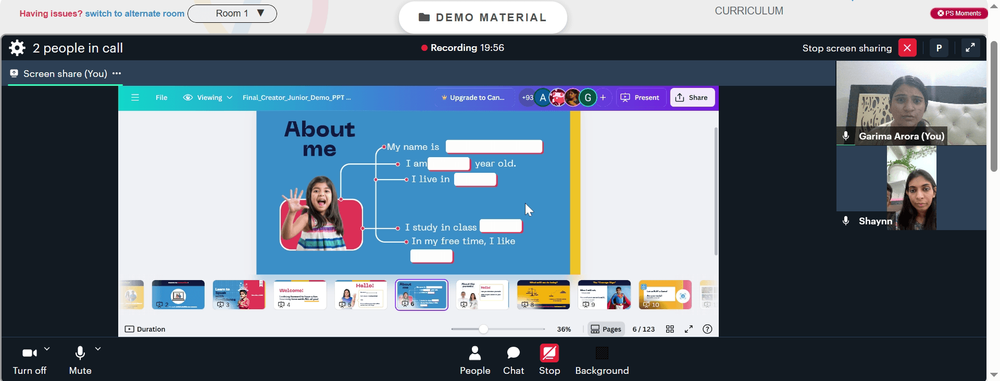1000x381 pixels.
Task: Open grid view of pages
Action: 670,329
